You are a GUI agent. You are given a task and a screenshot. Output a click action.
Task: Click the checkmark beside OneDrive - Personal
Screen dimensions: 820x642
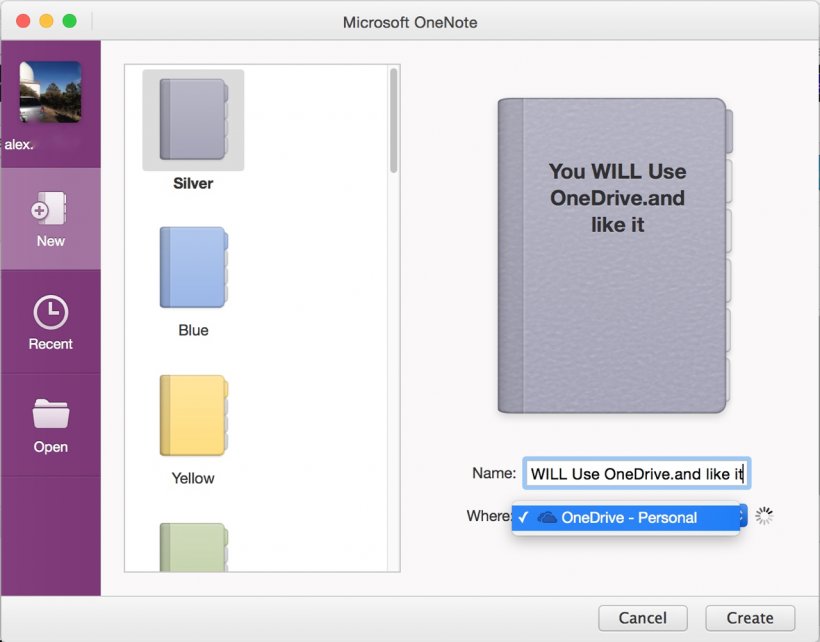click(523, 517)
